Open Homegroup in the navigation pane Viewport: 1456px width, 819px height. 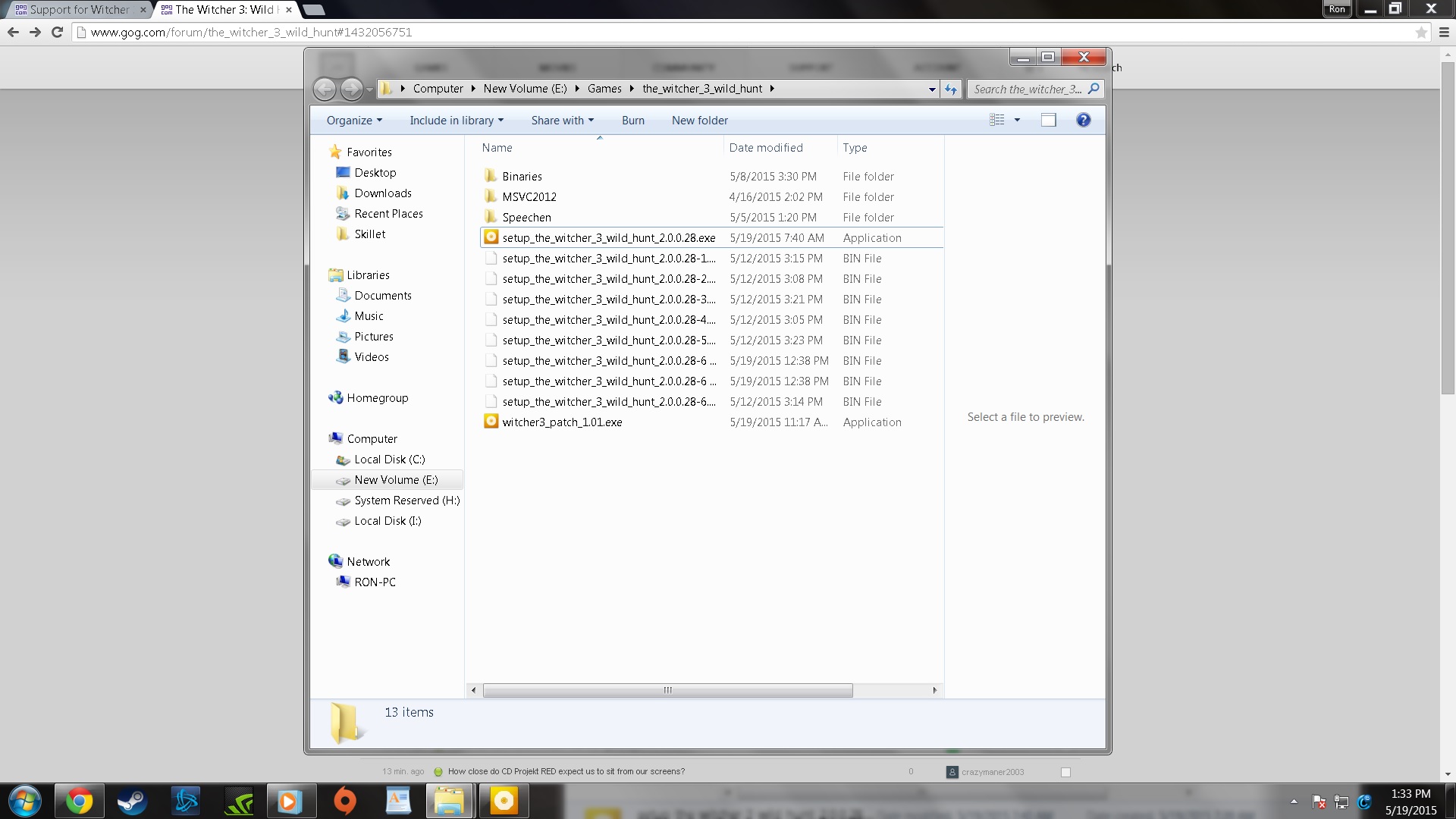pyautogui.click(x=377, y=398)
